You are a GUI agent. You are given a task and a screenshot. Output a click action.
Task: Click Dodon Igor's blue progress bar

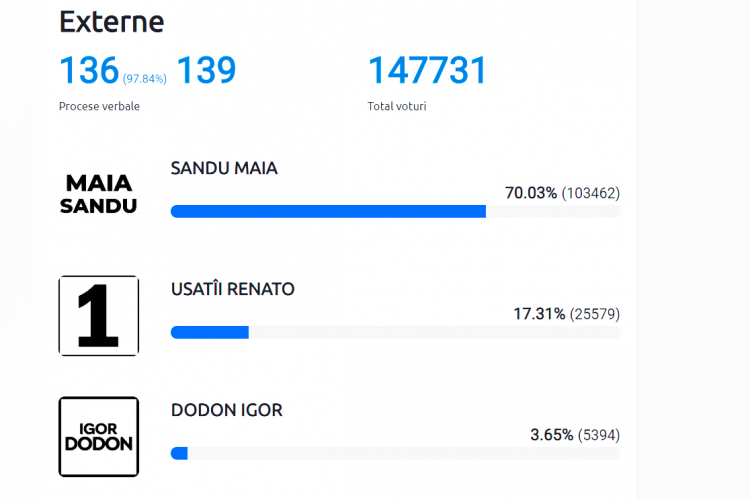pos(179,453)
